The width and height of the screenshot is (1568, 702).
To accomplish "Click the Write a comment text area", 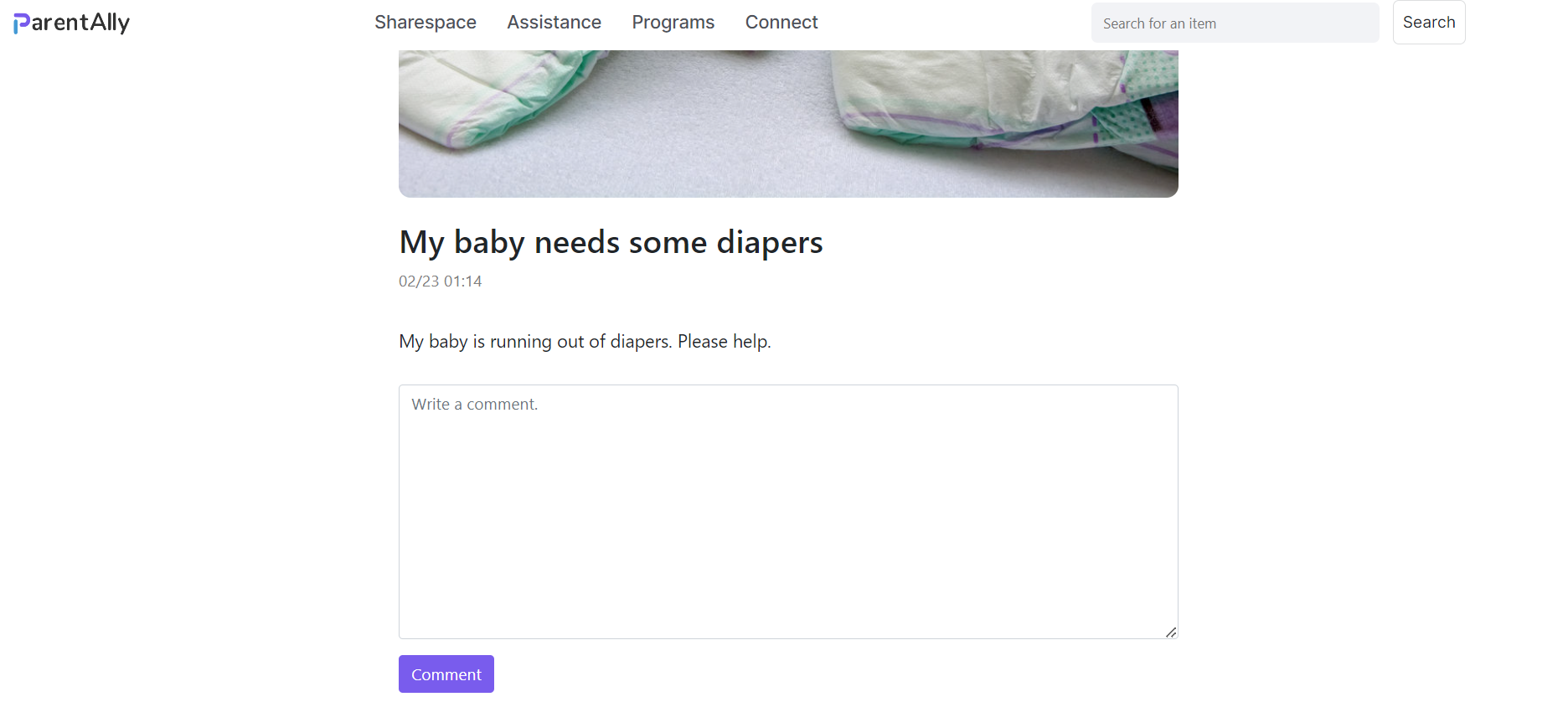I will tap(787, 511).
